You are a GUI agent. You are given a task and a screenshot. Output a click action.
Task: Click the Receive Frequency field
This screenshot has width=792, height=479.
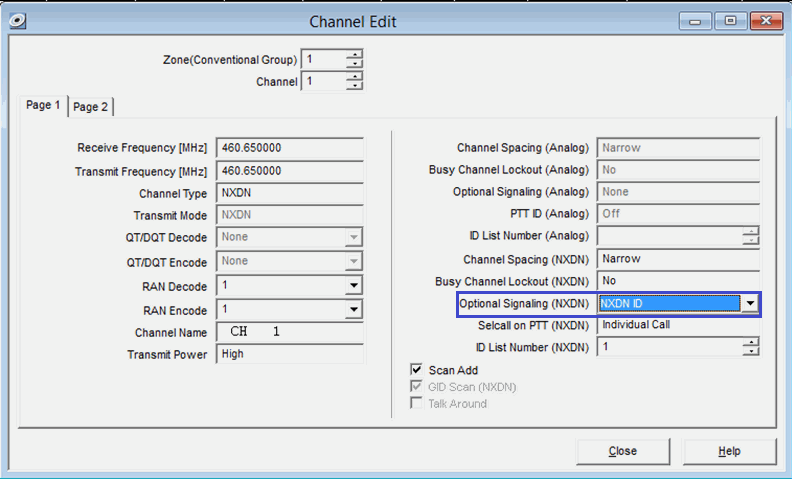click(290, 148)
